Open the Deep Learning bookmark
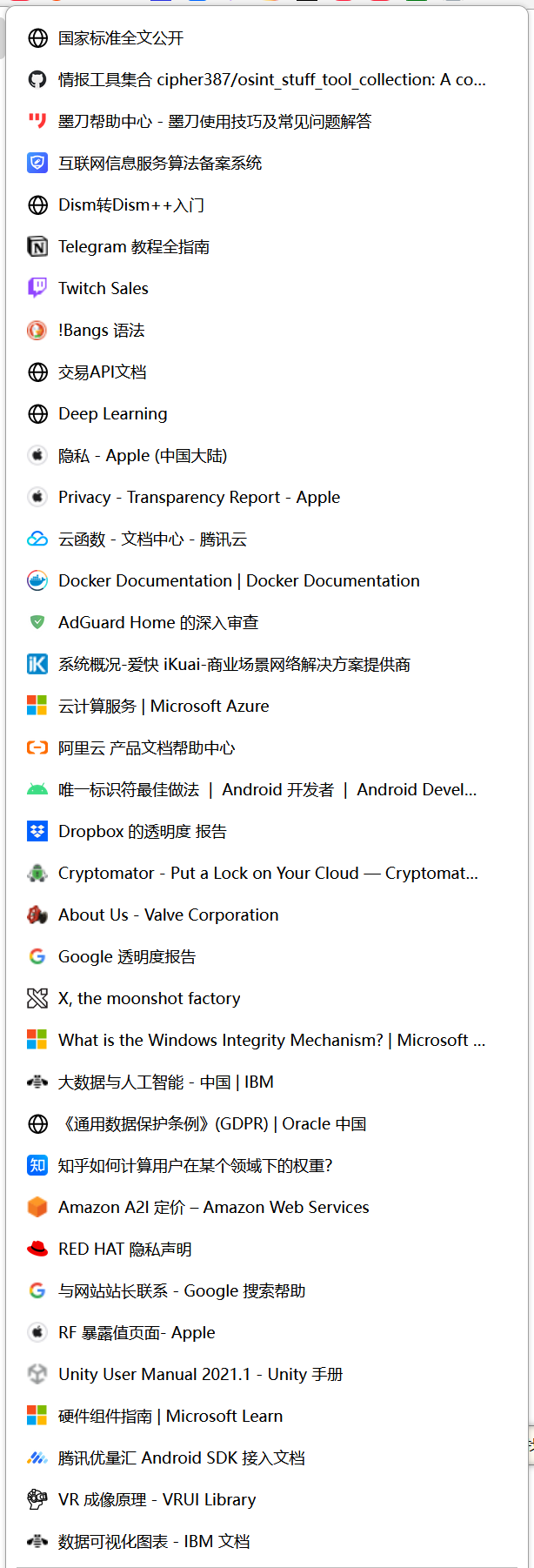 pos(113,414)
